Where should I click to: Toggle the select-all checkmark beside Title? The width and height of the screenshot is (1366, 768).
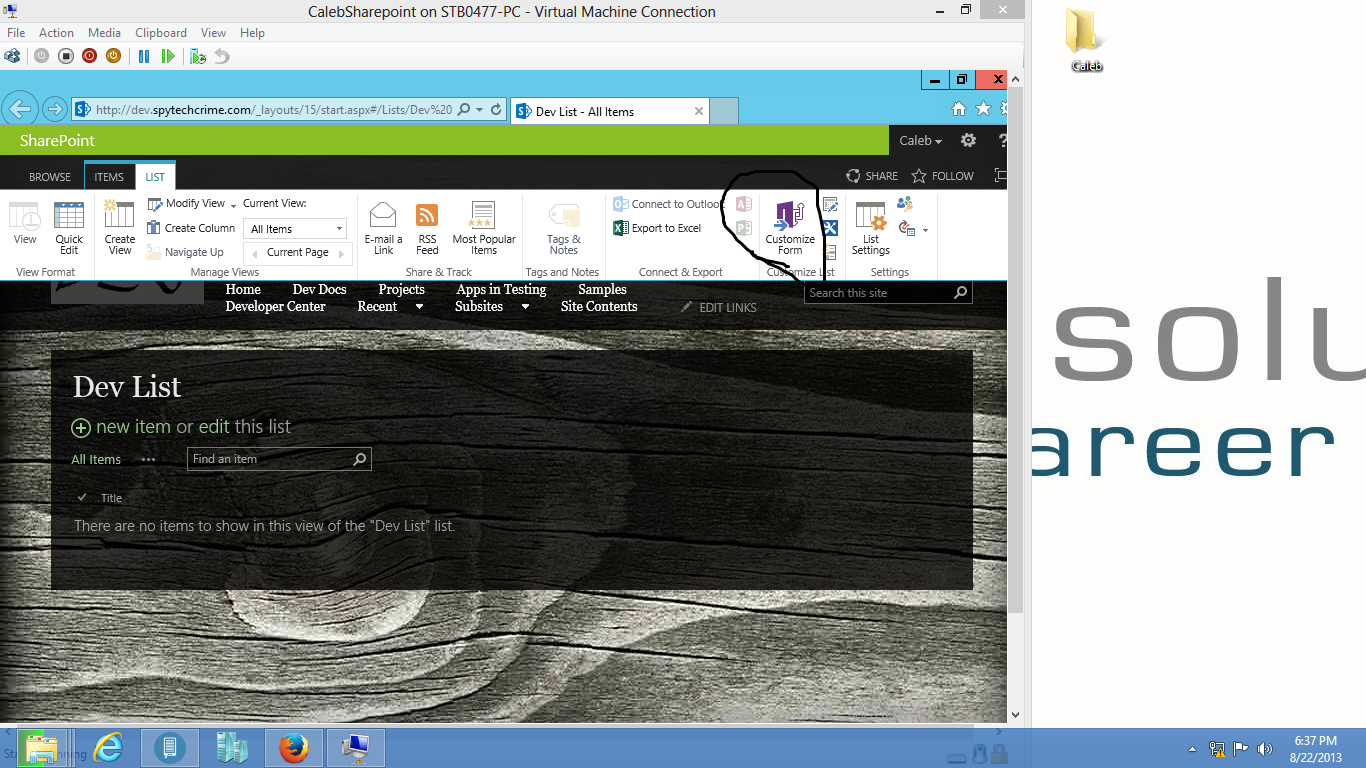[x=82, y=498]
